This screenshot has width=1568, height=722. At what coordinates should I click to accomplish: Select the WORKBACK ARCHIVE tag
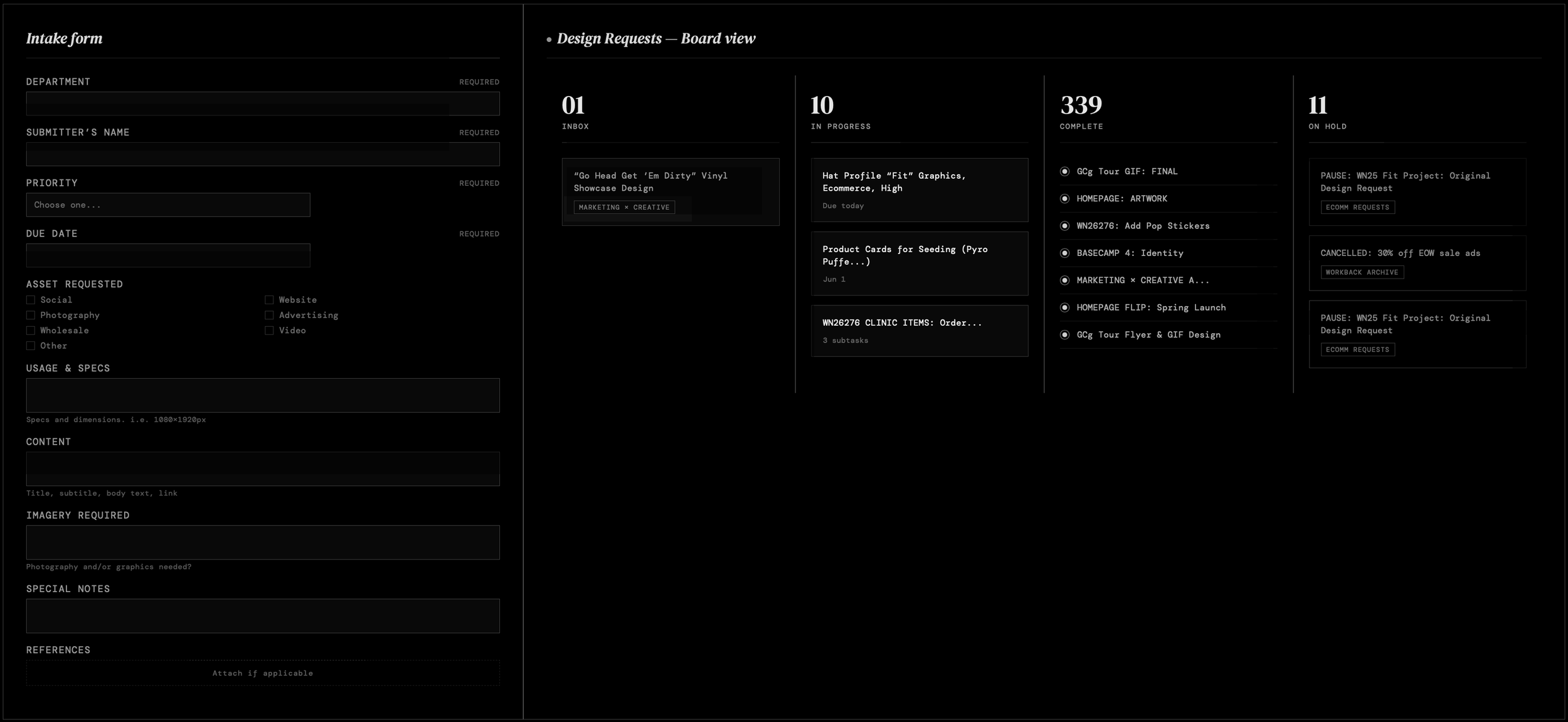[x=1362, y=272]
